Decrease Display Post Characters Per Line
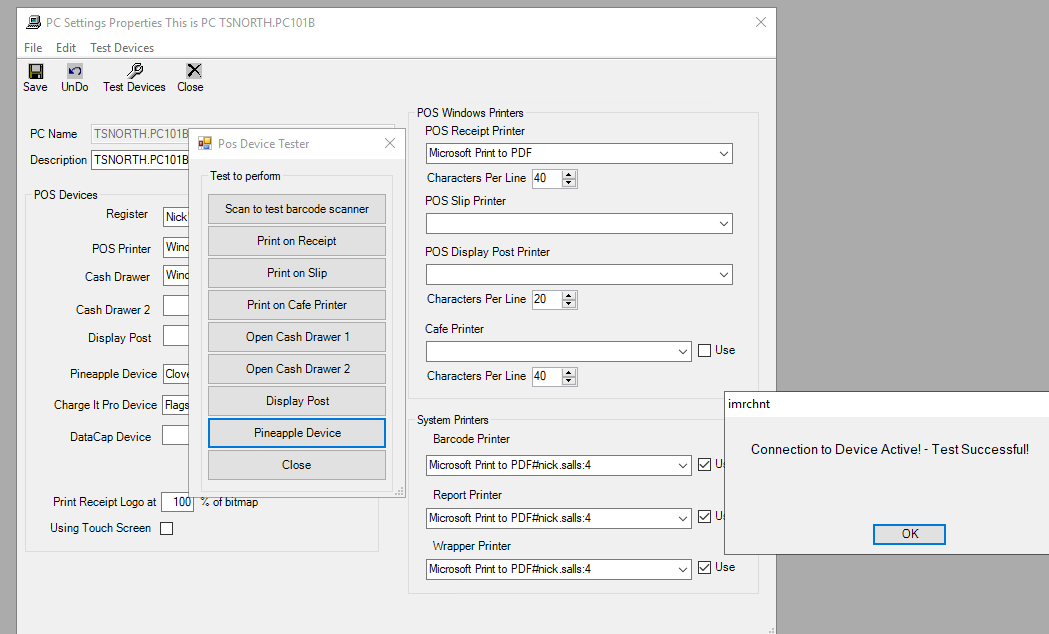The width and height of the screenshot is (1049, 634). click(569, 304)
